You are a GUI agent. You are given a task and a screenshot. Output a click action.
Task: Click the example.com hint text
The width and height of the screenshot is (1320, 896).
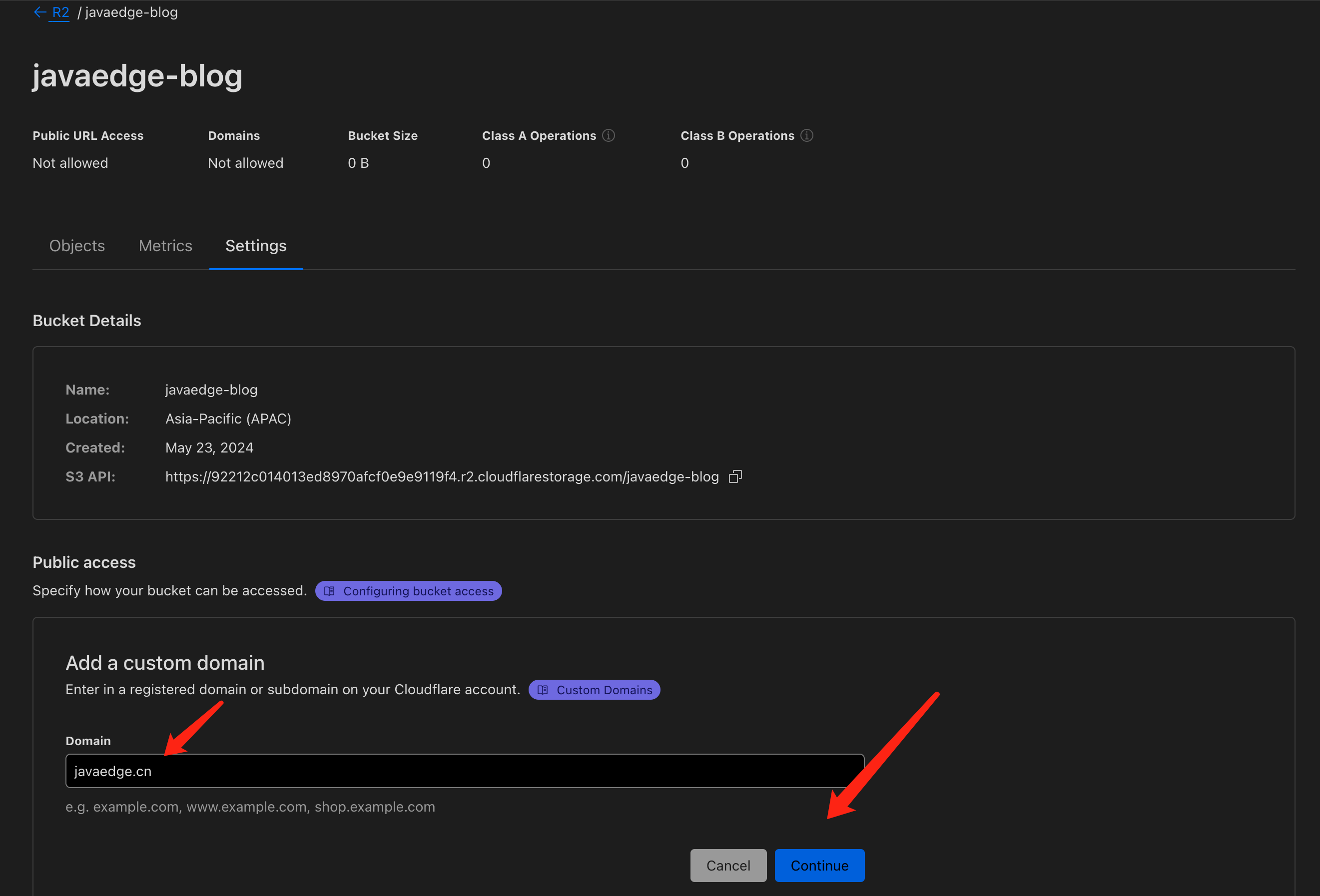[x=250, y=807]
